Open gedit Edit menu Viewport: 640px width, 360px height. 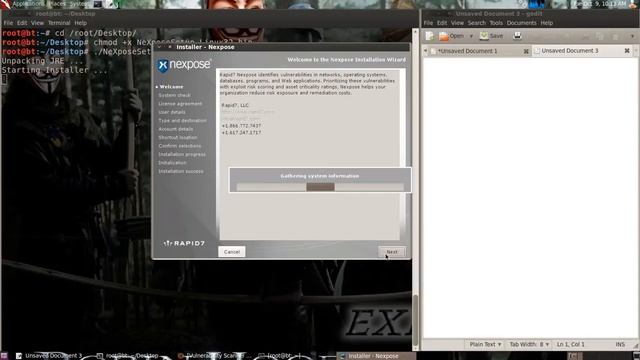tap(442, 23)
